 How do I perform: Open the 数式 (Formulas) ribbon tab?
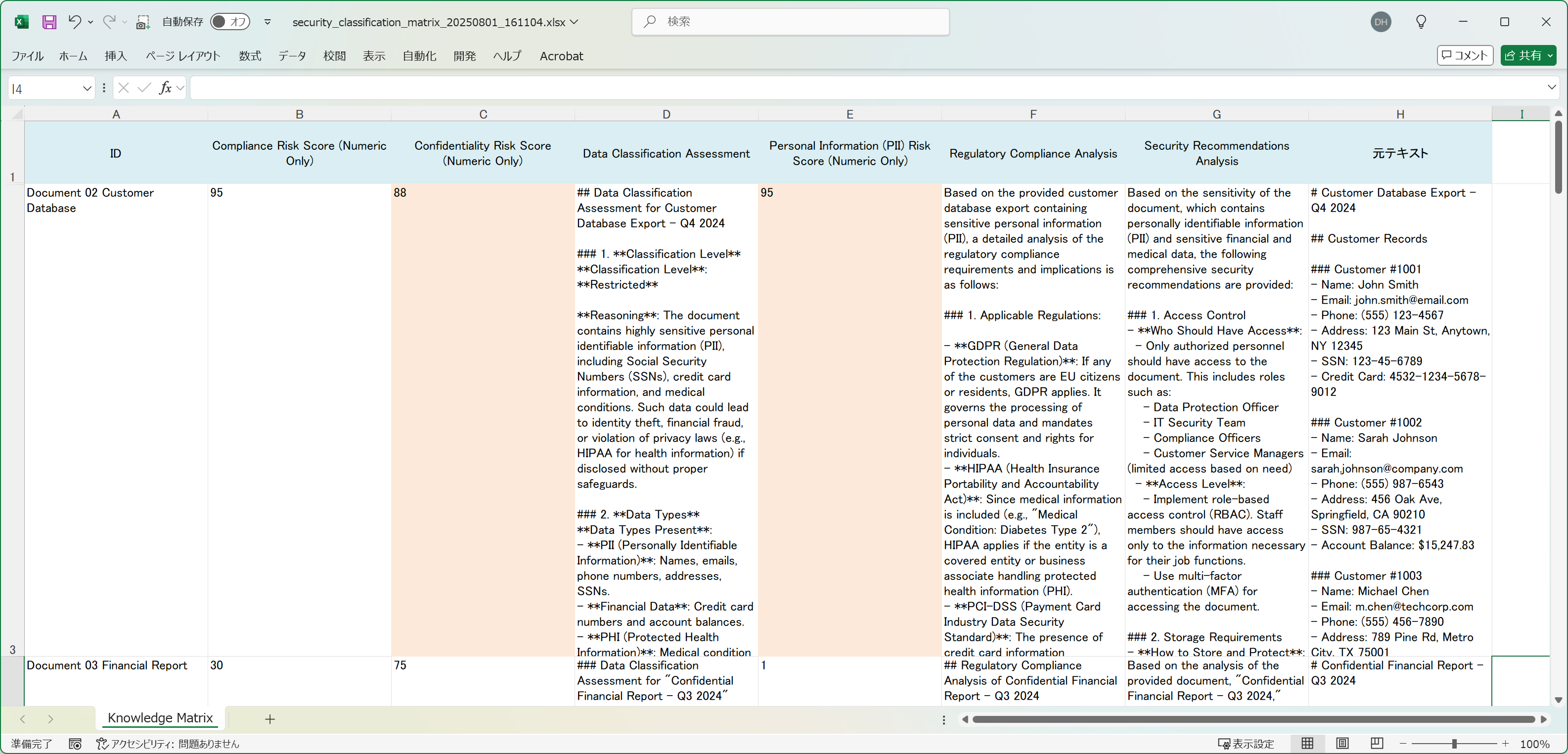click(250, 56)
